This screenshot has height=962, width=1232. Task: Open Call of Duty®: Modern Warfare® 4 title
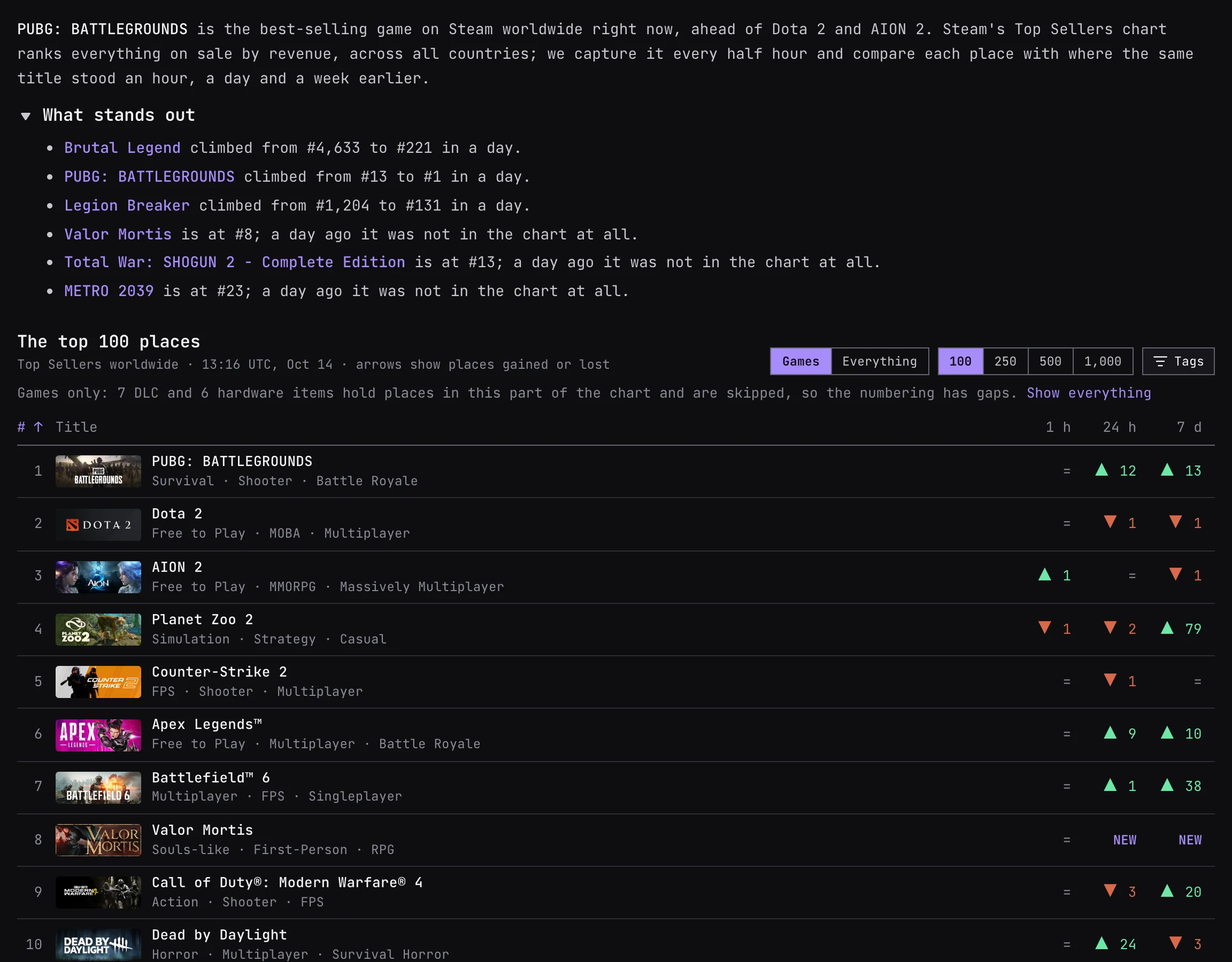point(287,882)
